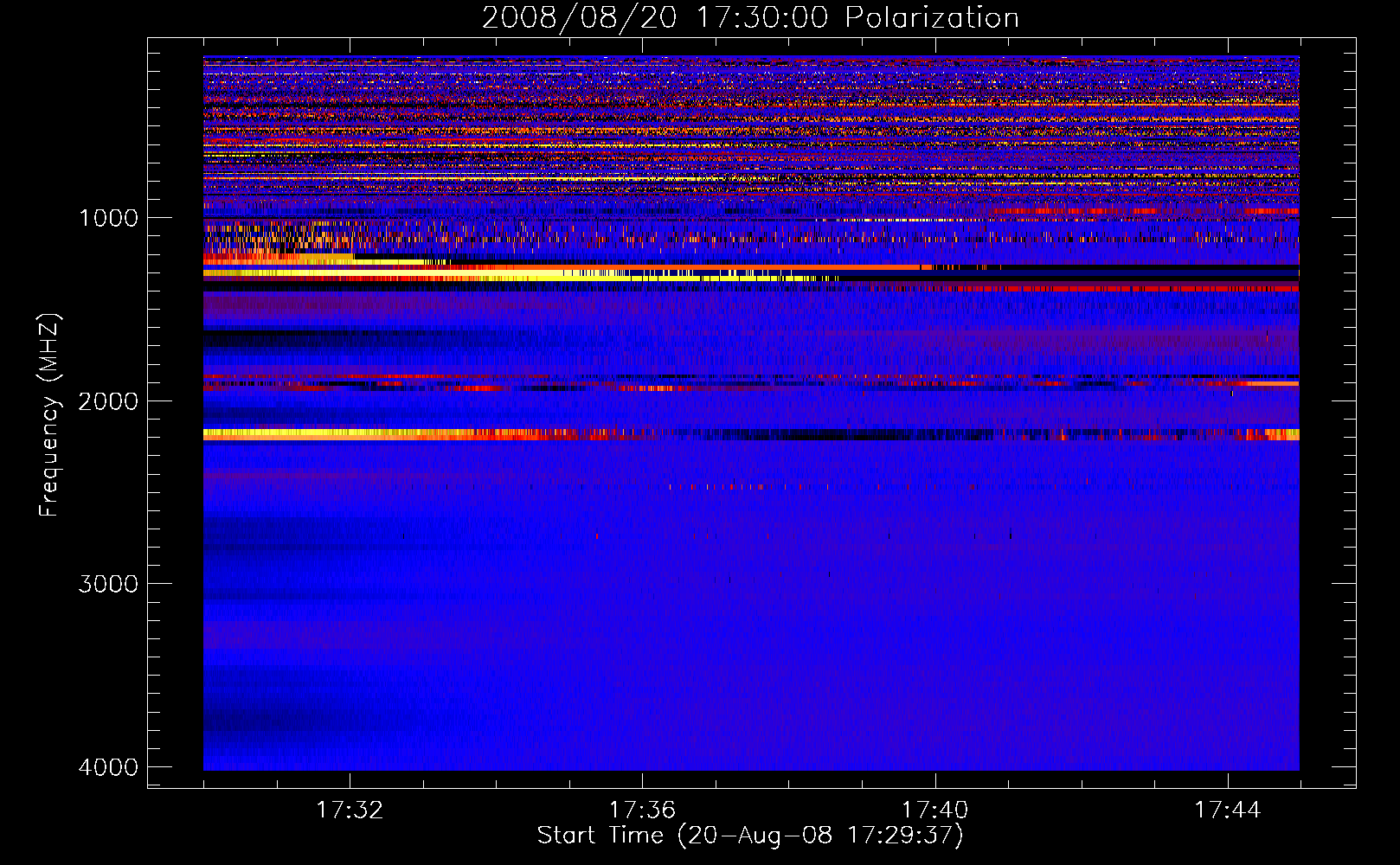Click the 17:44 time tick label
The height and width of the screenshot is (865, 1400).
coord(1228,811)
